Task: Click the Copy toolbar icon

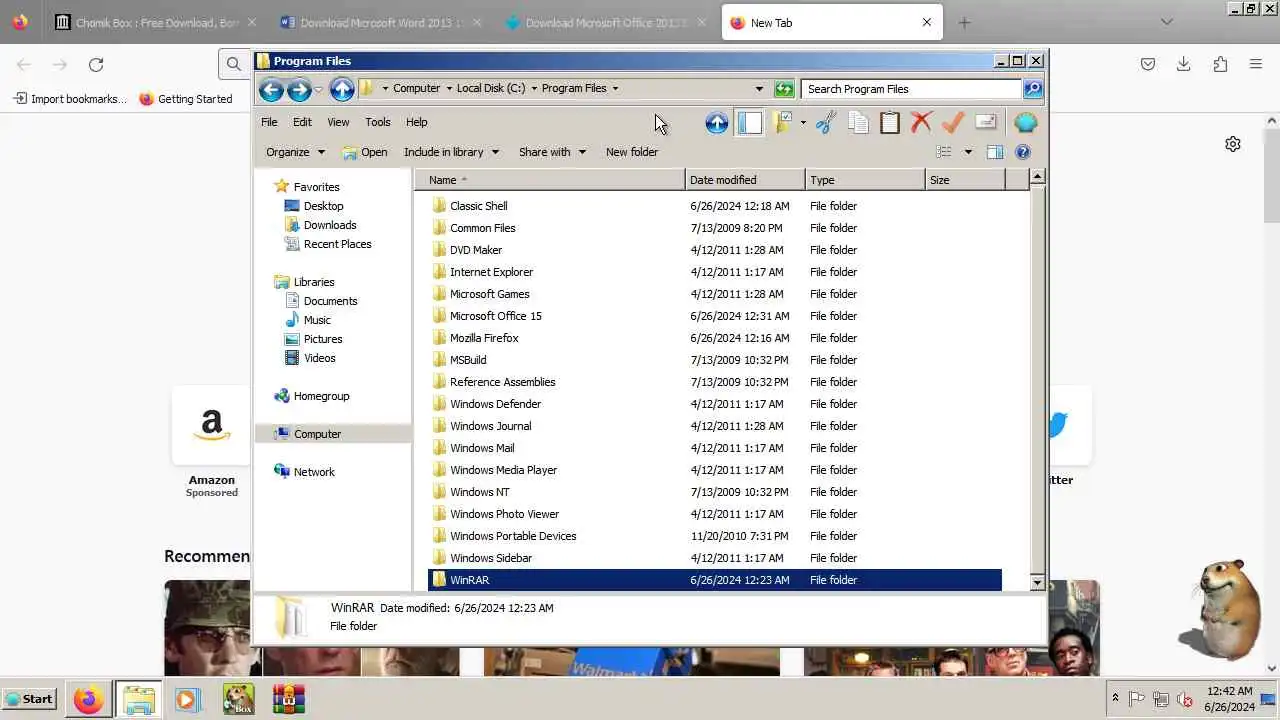Action: pos(858,122)
